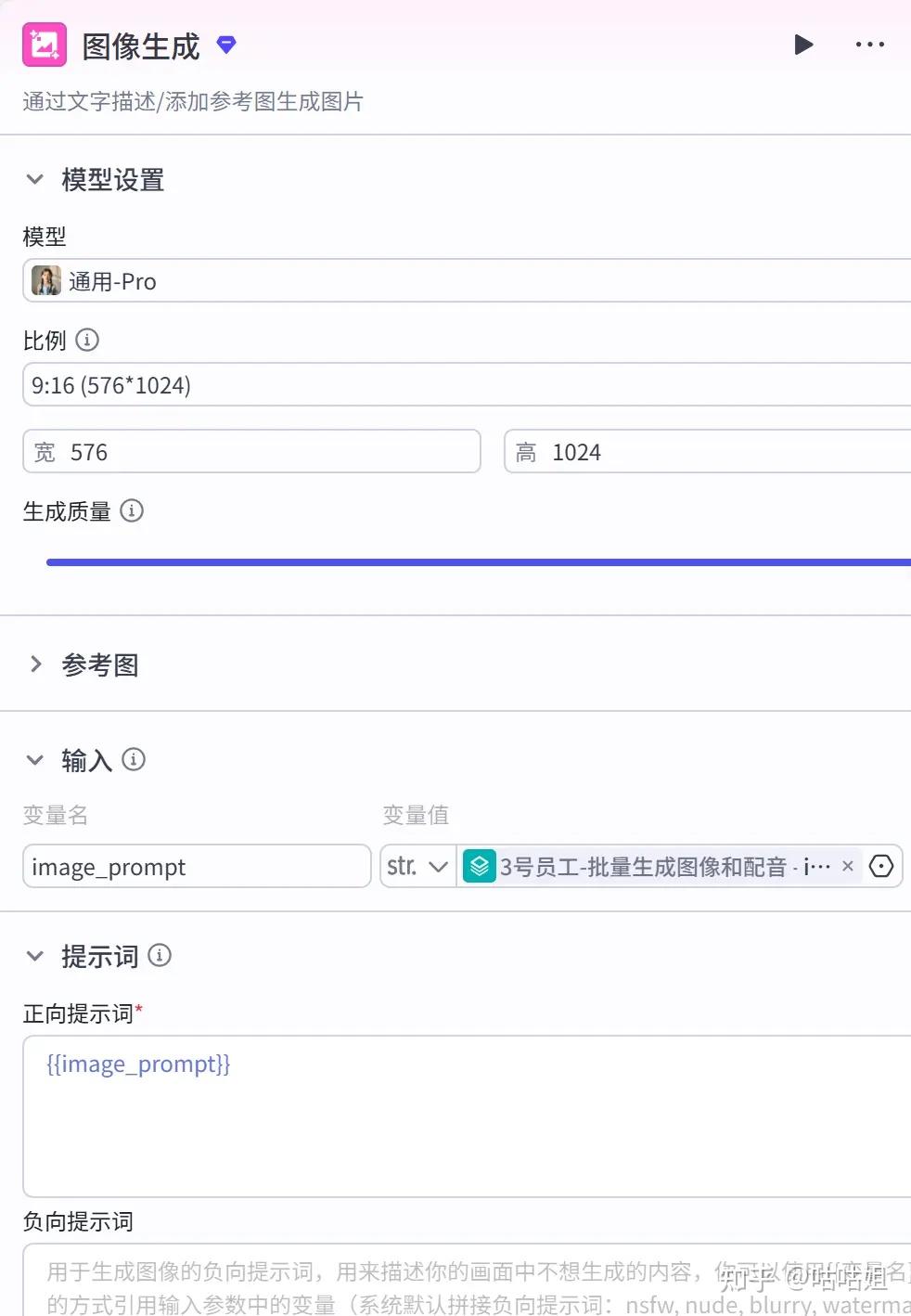This screenshot has width=911, height=1316.
Task: Click the hexagon variable picker icon
Action: tap(881, 866)
